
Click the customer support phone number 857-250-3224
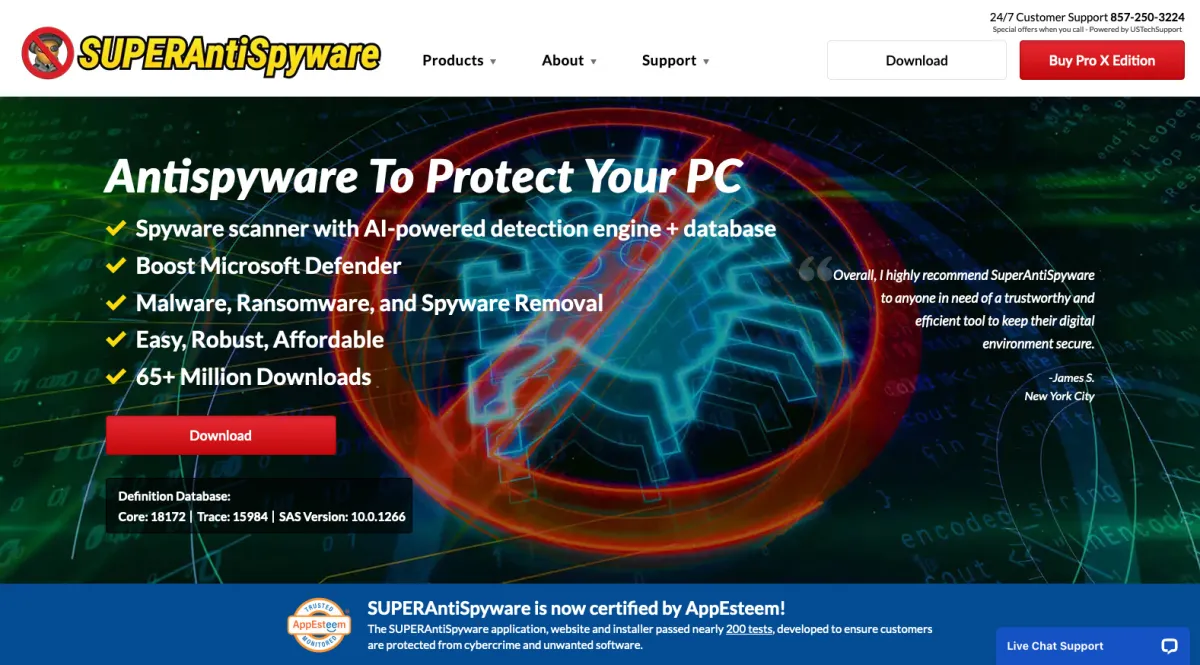pos(1148,17)
